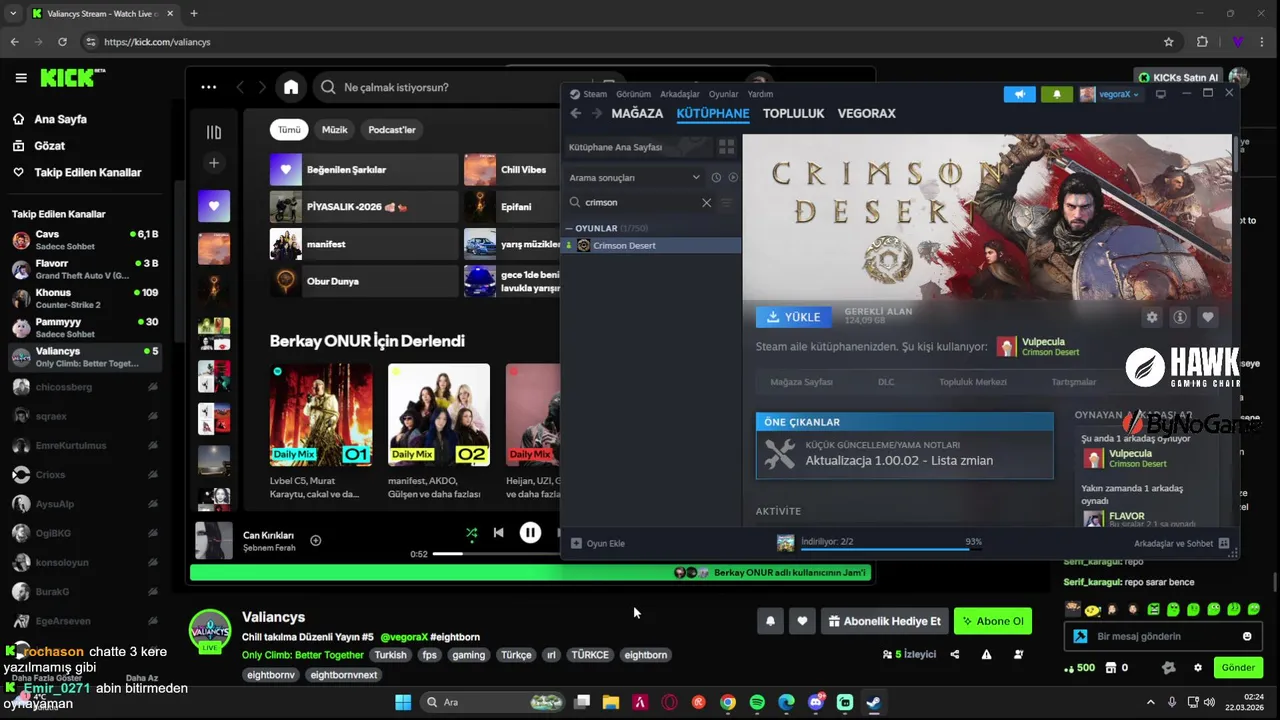The width and height of the screenshot is (1280, 720).
Task: Open PİYASALIK 2026 playlist
Action: (x=364, y=207)
